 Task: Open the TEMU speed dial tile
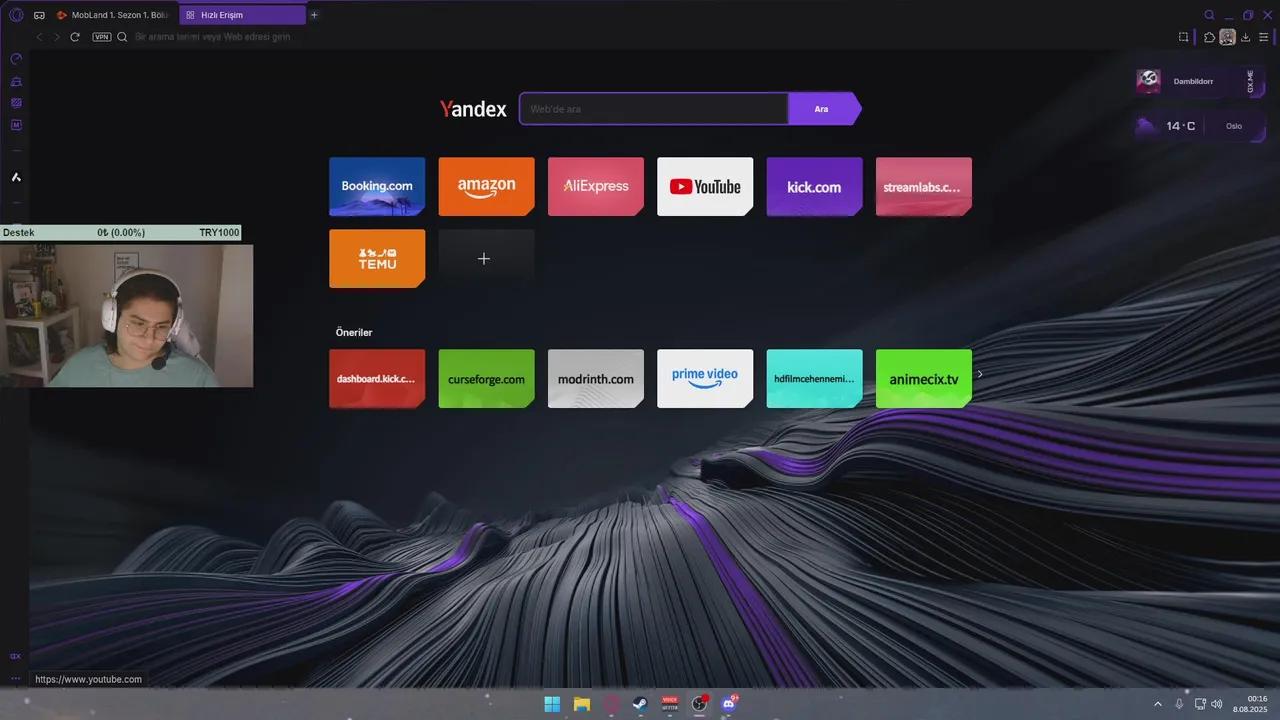coord(377,258)
